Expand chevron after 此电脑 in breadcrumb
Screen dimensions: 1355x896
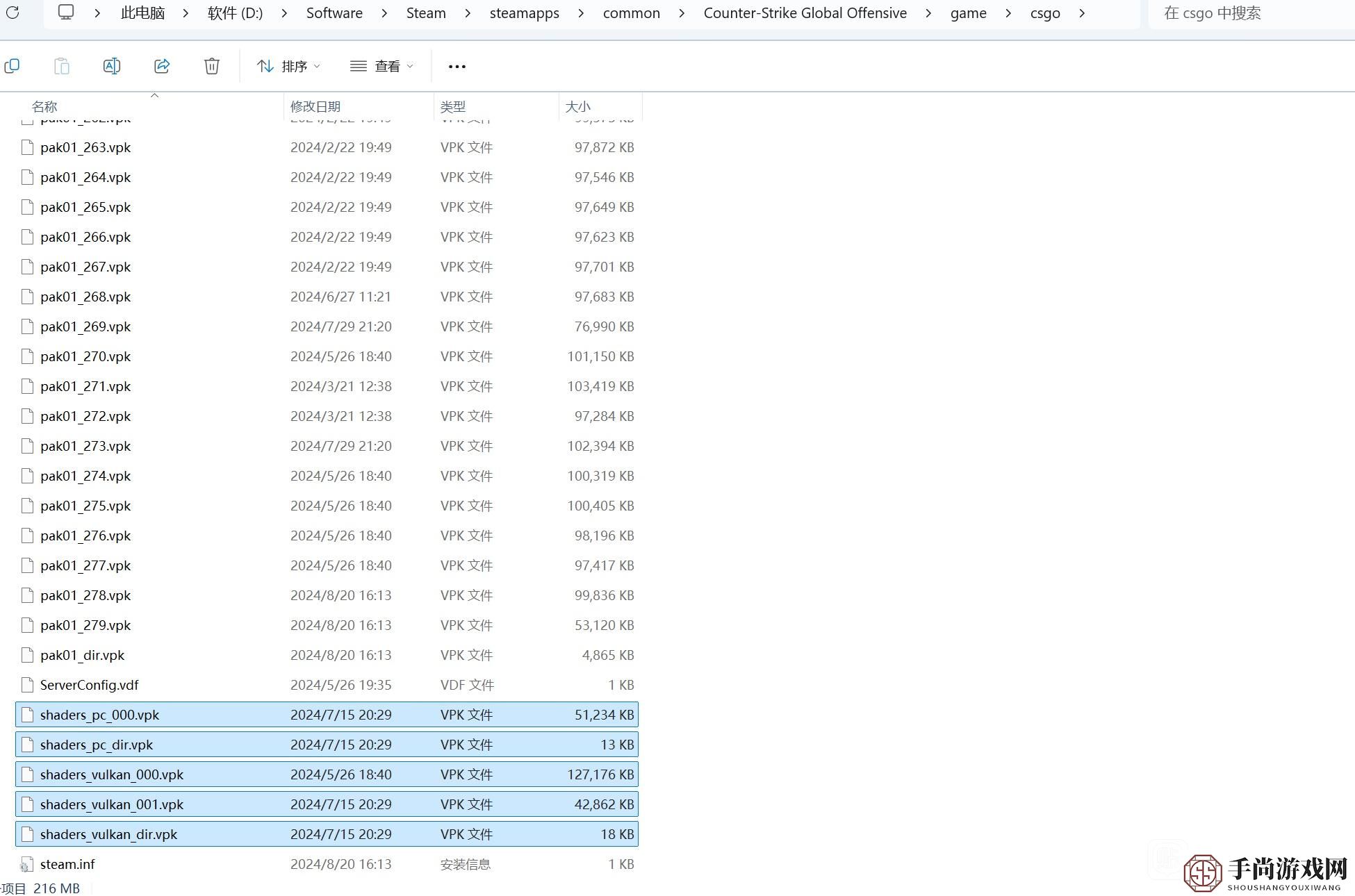(186, 13)
